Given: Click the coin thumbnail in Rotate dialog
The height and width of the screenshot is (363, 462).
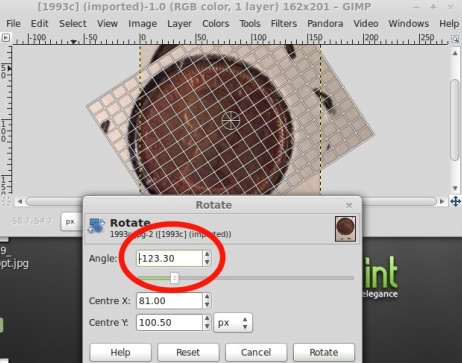Looking at the screenshot, I should pos(345,229).
